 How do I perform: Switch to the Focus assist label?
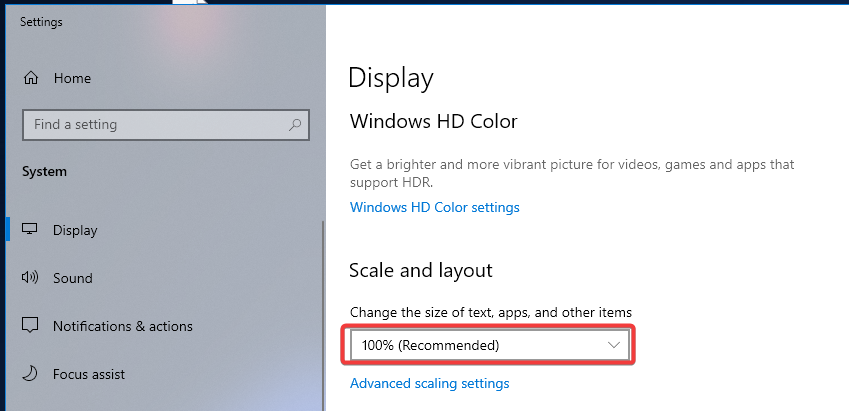click(x=89, y=374)
